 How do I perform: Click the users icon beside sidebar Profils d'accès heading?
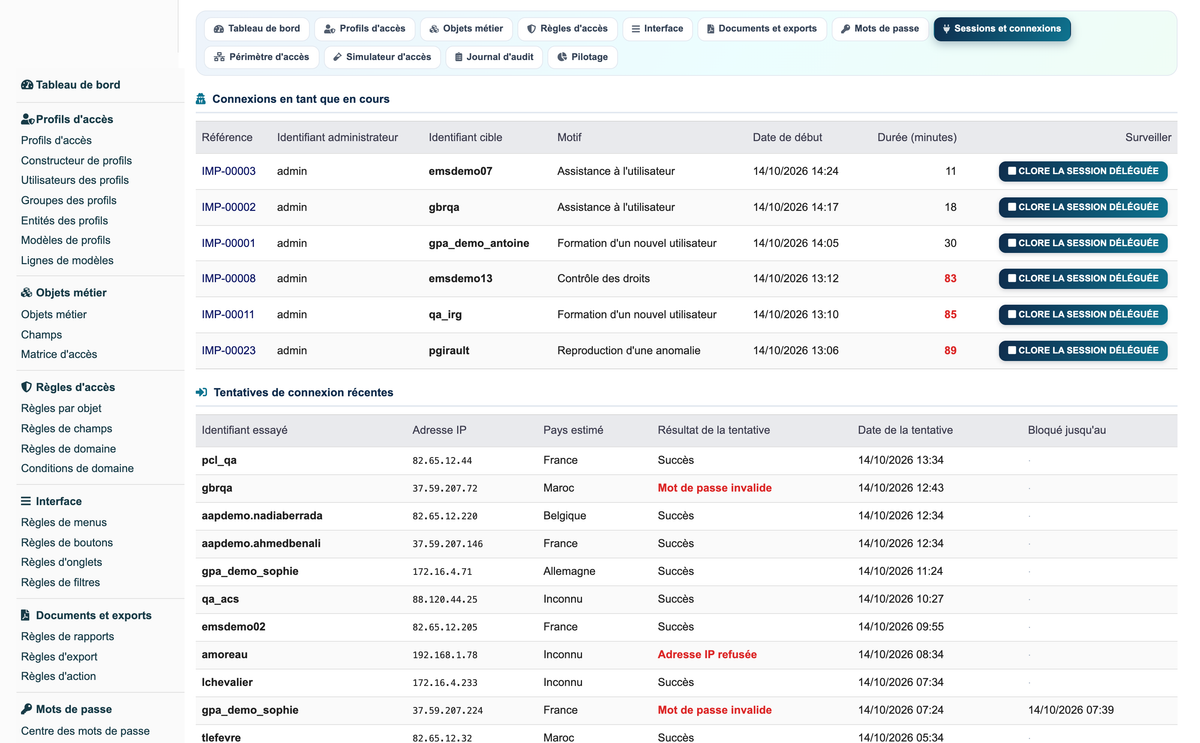28,119
